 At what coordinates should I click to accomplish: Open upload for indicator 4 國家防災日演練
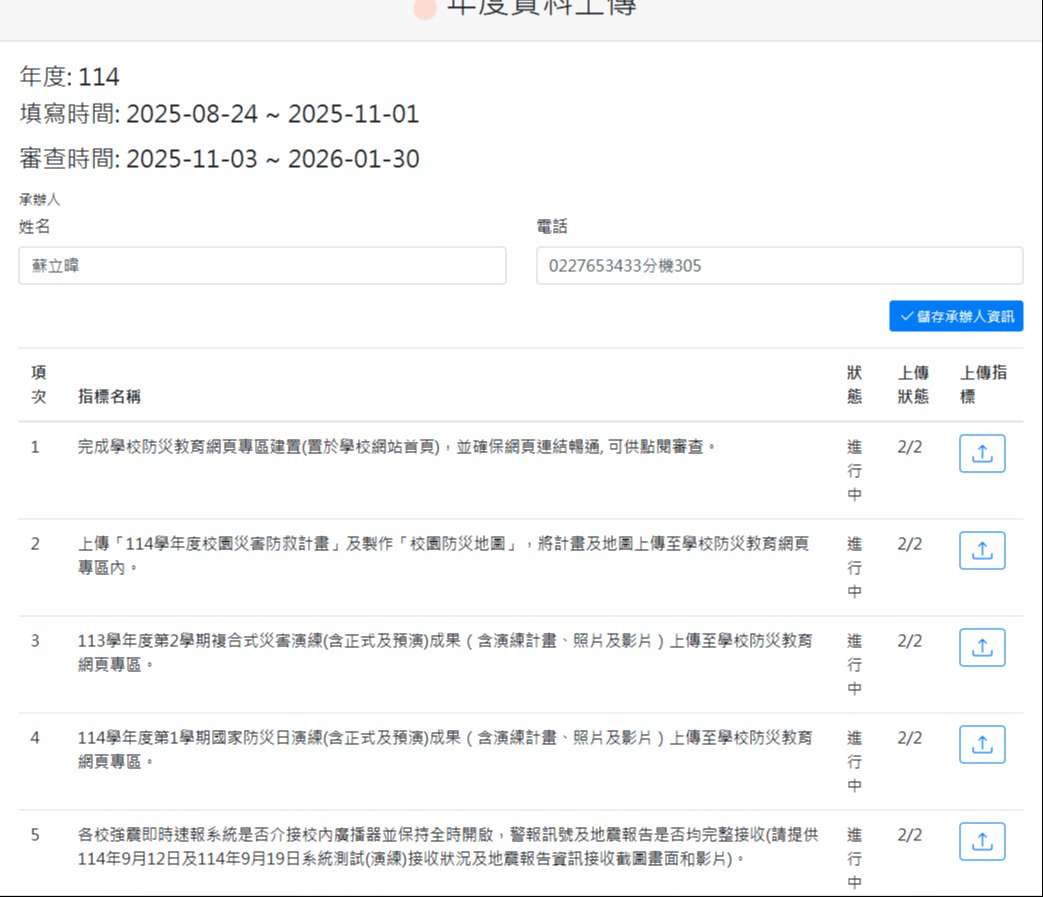pos(981,745)
